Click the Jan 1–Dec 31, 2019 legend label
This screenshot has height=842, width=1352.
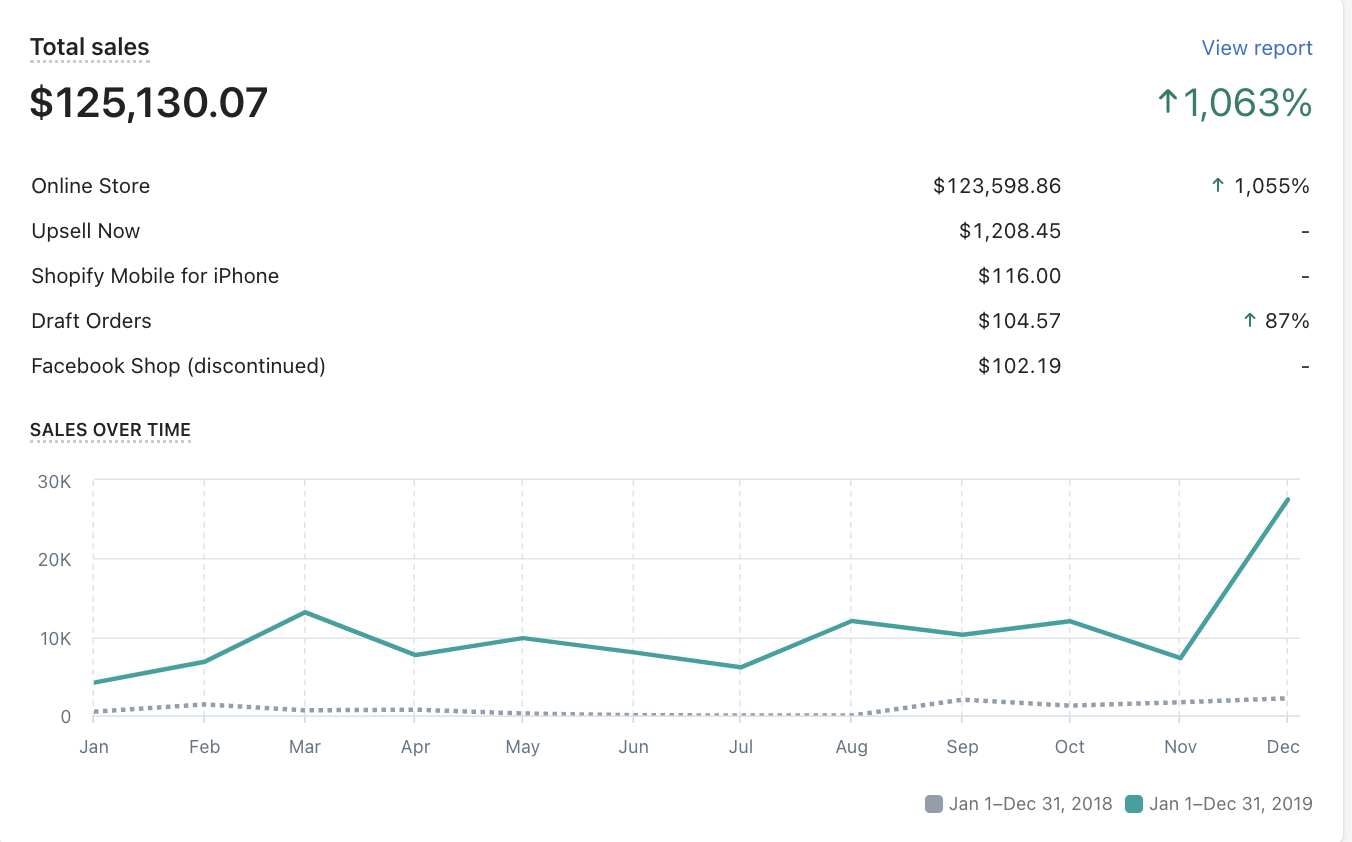(1230, 804)
